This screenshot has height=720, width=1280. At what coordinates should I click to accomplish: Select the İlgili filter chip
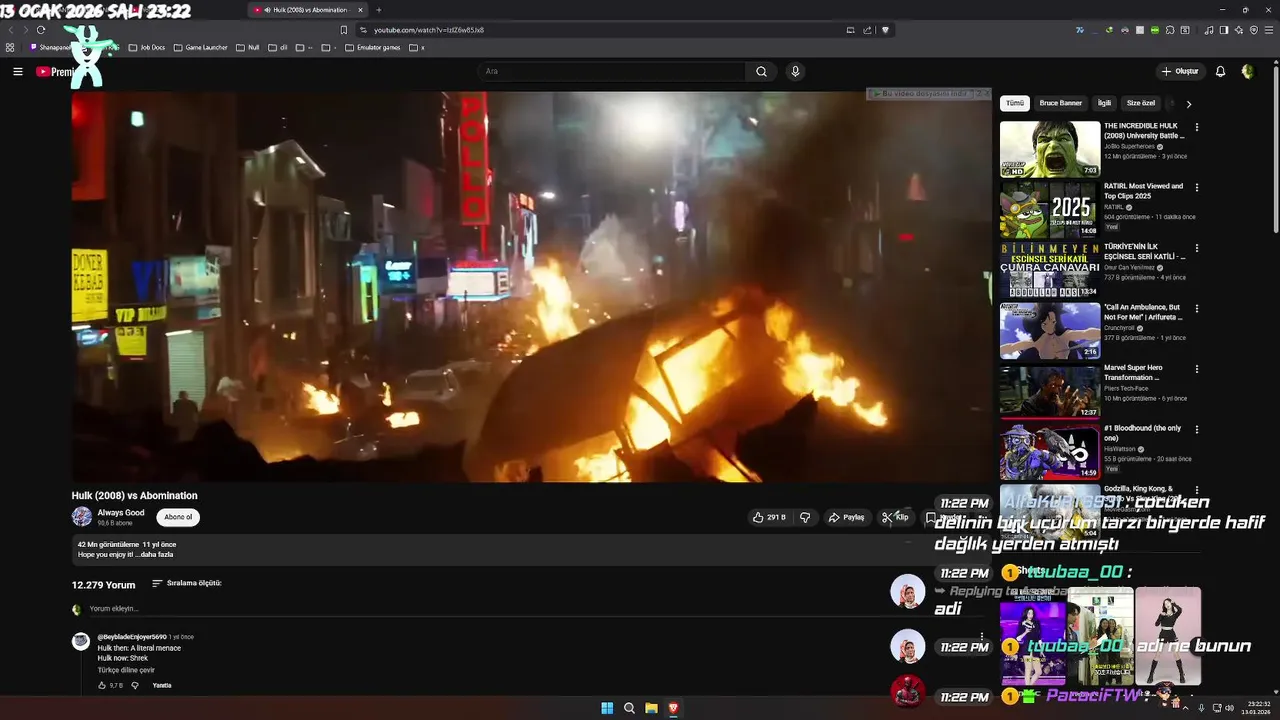(1104, 103)
